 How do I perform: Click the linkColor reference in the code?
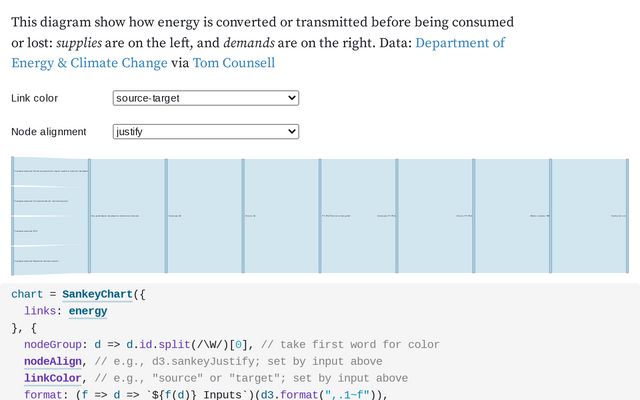pos(53,378)
